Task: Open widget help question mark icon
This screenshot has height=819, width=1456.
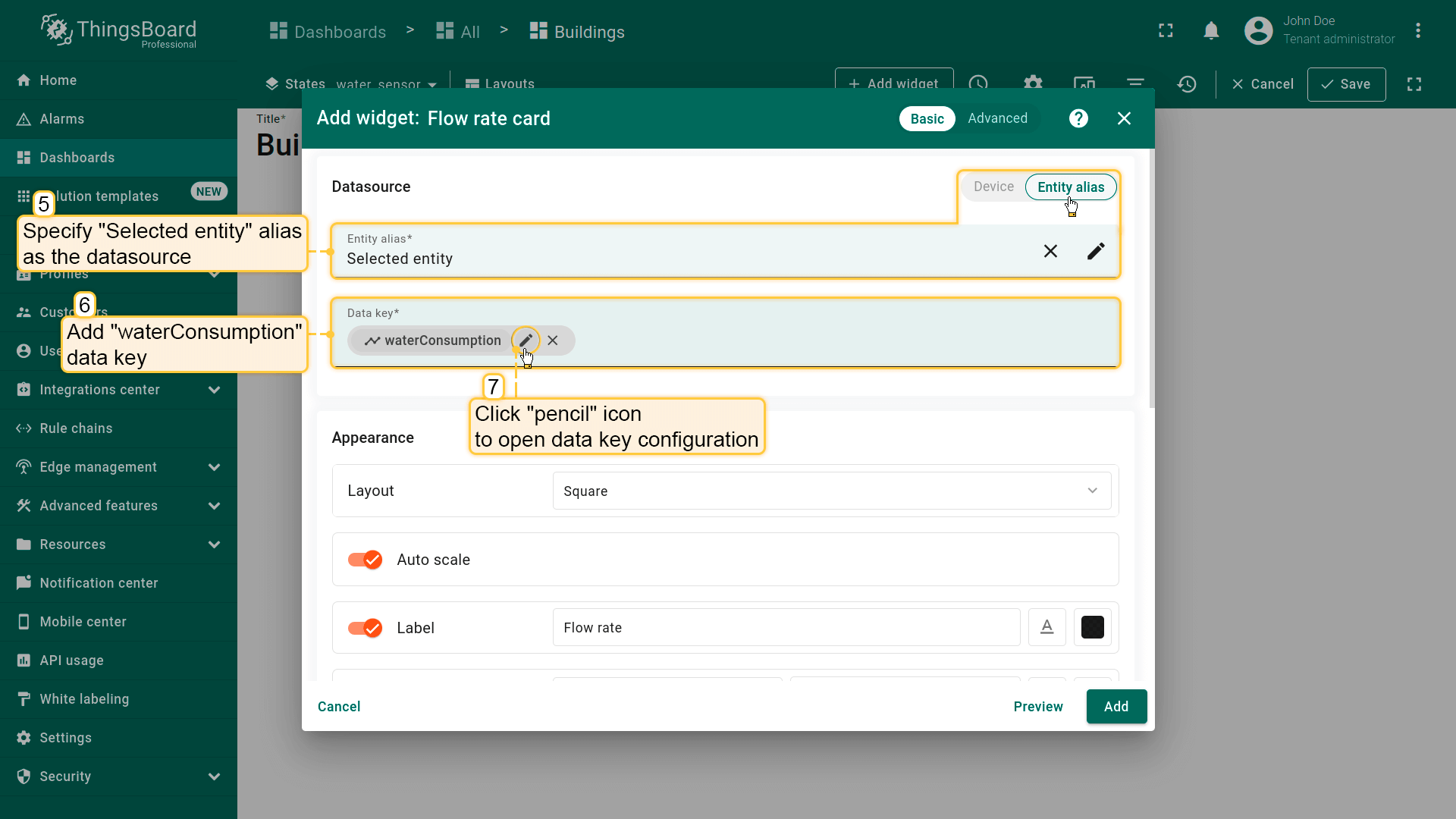Action: click(x=1078, y=118)
